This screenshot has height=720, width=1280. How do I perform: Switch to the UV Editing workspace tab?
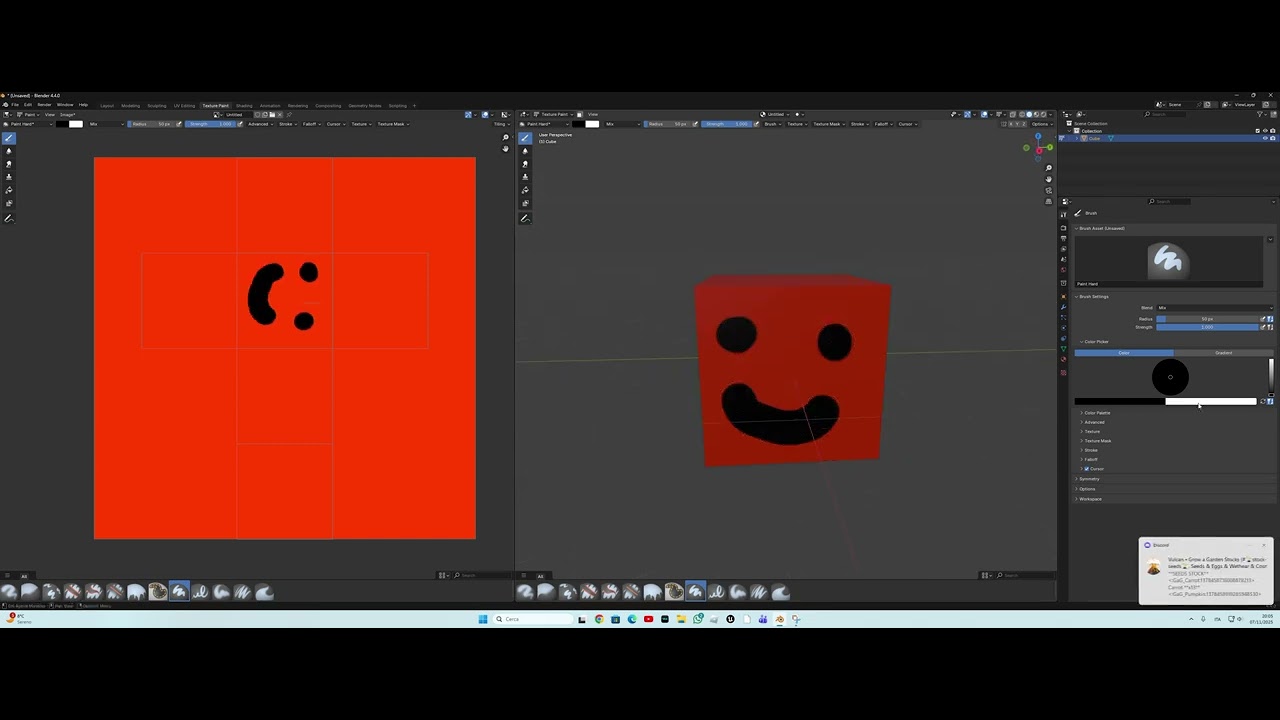coord(184,105)
